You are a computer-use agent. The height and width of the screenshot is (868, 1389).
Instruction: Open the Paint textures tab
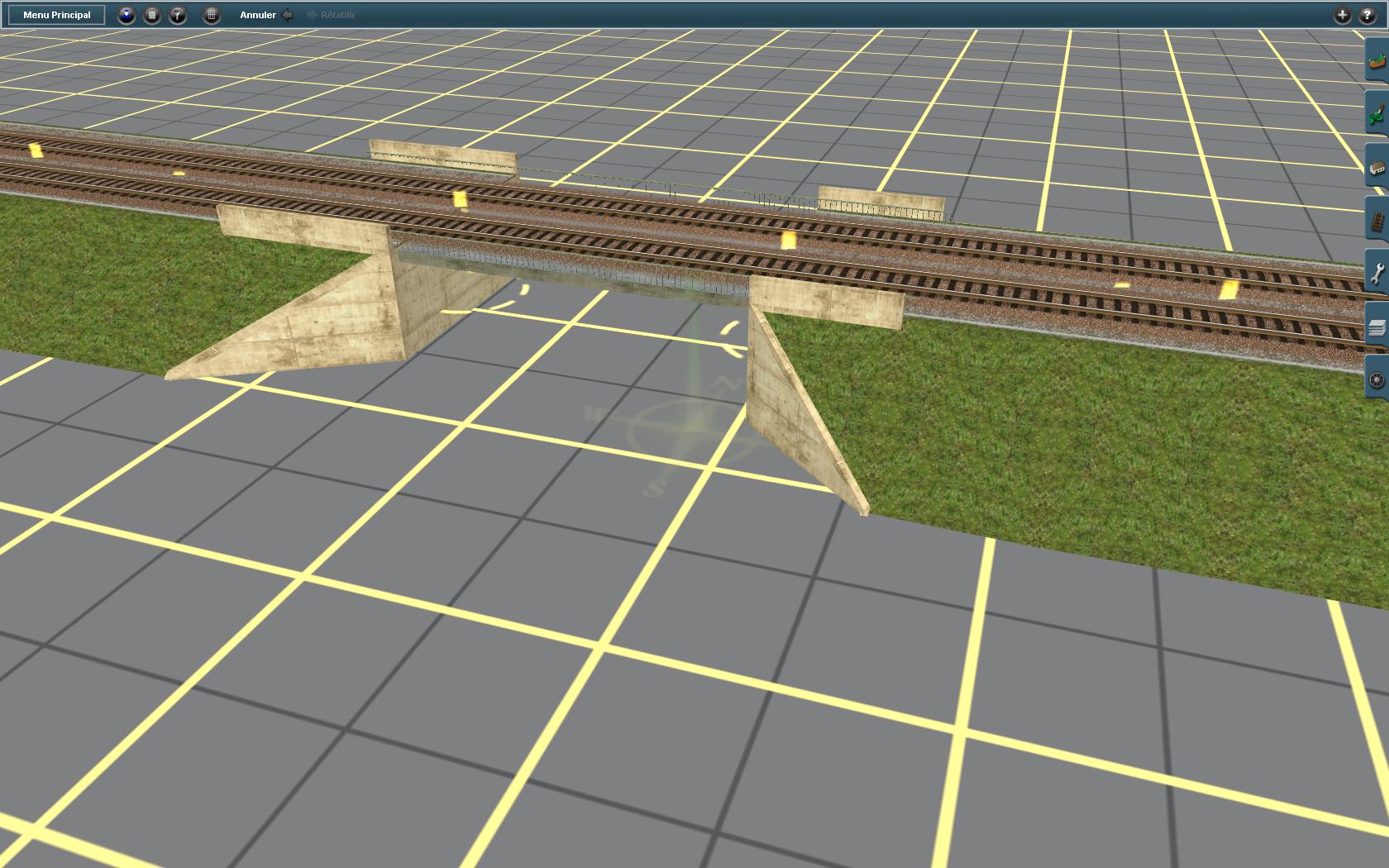pyautogui.click(x=1377, y=113)
